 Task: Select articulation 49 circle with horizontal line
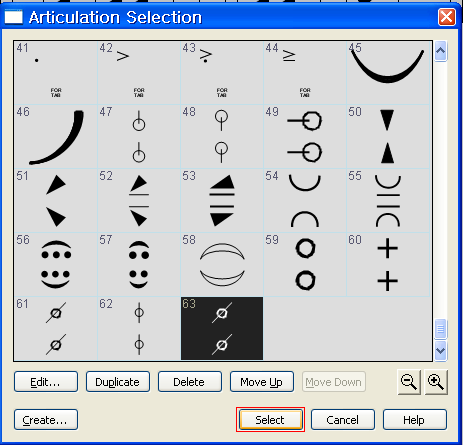tap(305, 136)
